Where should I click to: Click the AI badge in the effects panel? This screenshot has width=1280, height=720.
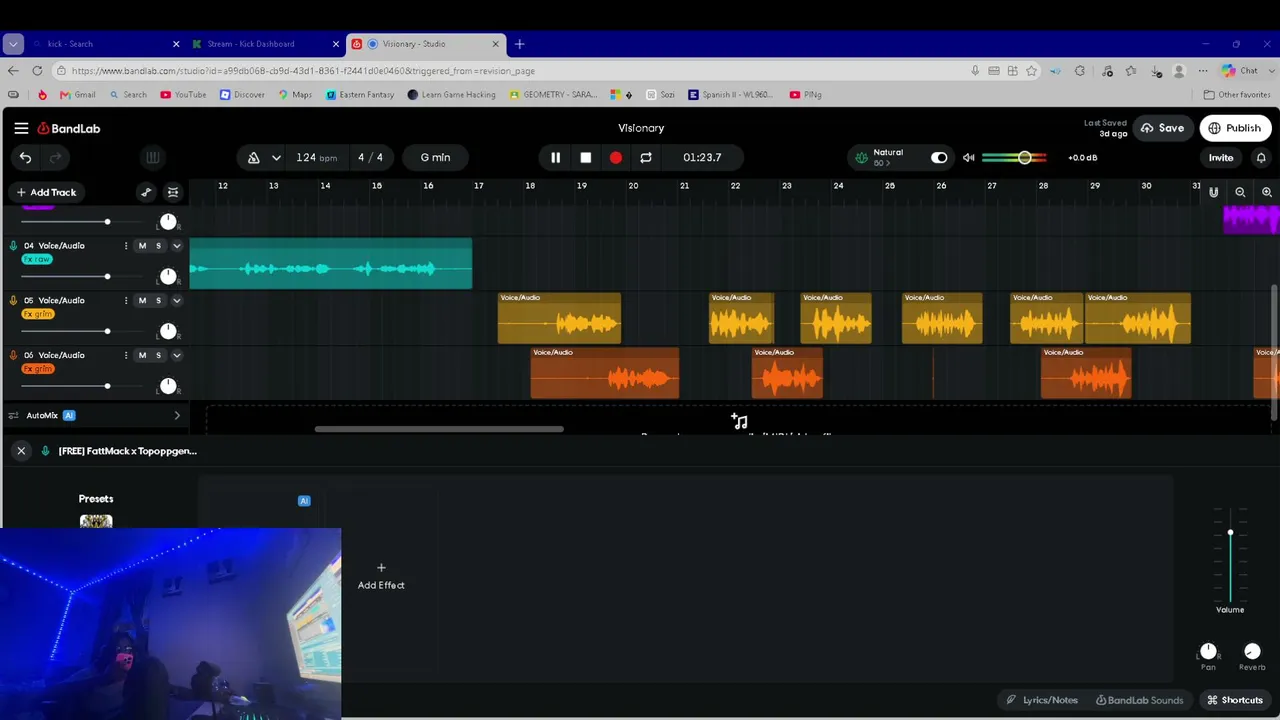(304, 500)
